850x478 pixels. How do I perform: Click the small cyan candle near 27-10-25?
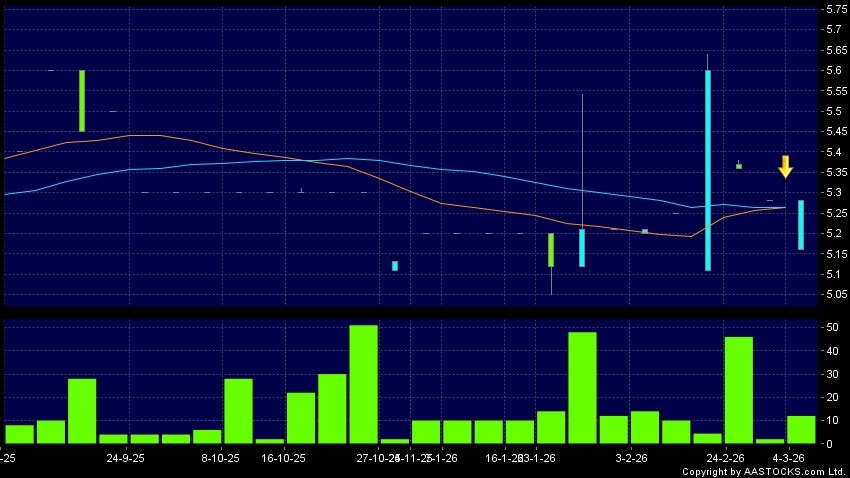[395, 265]
